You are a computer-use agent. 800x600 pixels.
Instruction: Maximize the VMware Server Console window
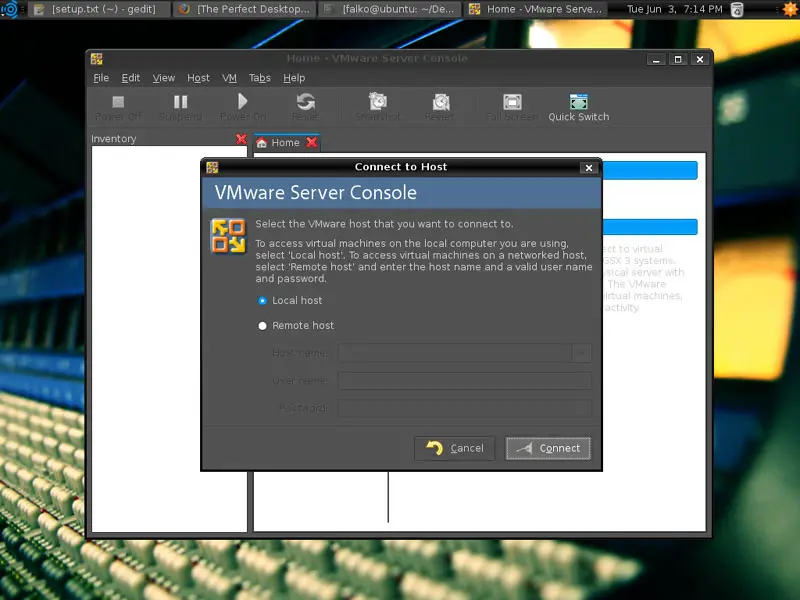coord(678,59)
